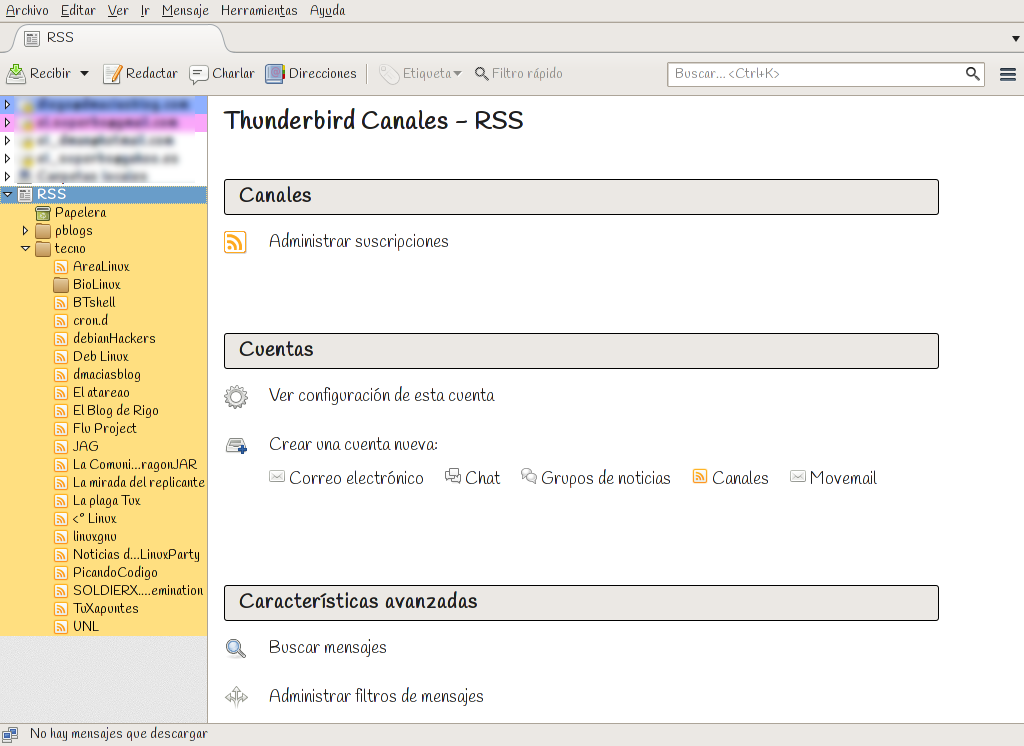Click the Etiqueta tag icon

(x=389, y=74)
